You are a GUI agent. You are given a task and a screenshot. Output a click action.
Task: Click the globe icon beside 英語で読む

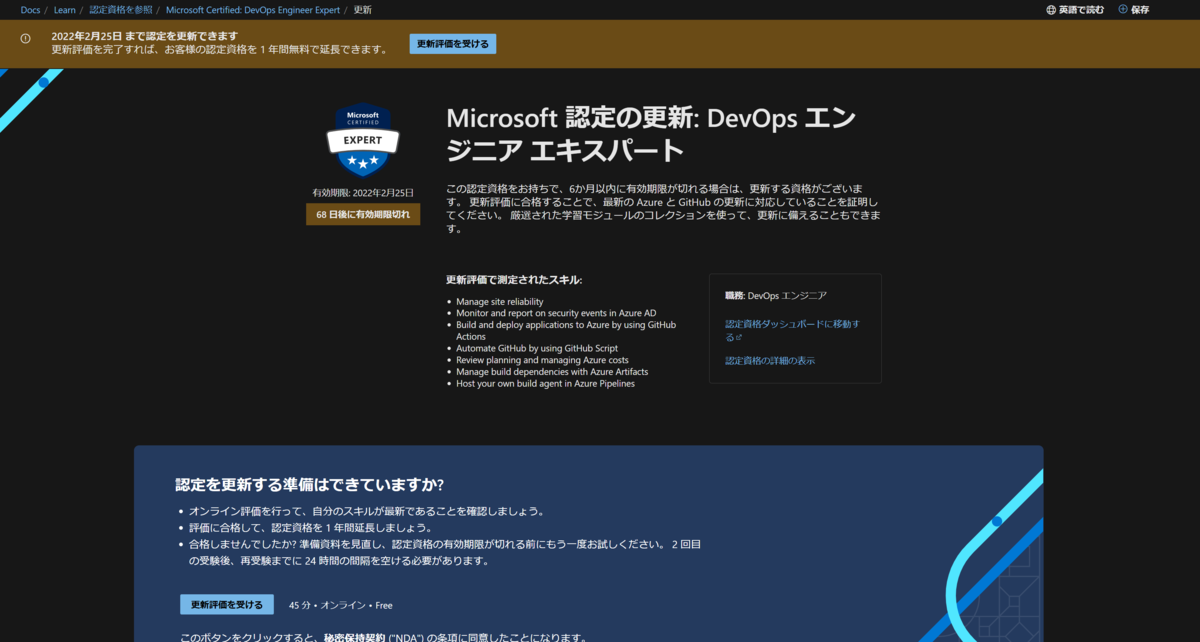coord(1051,10)
